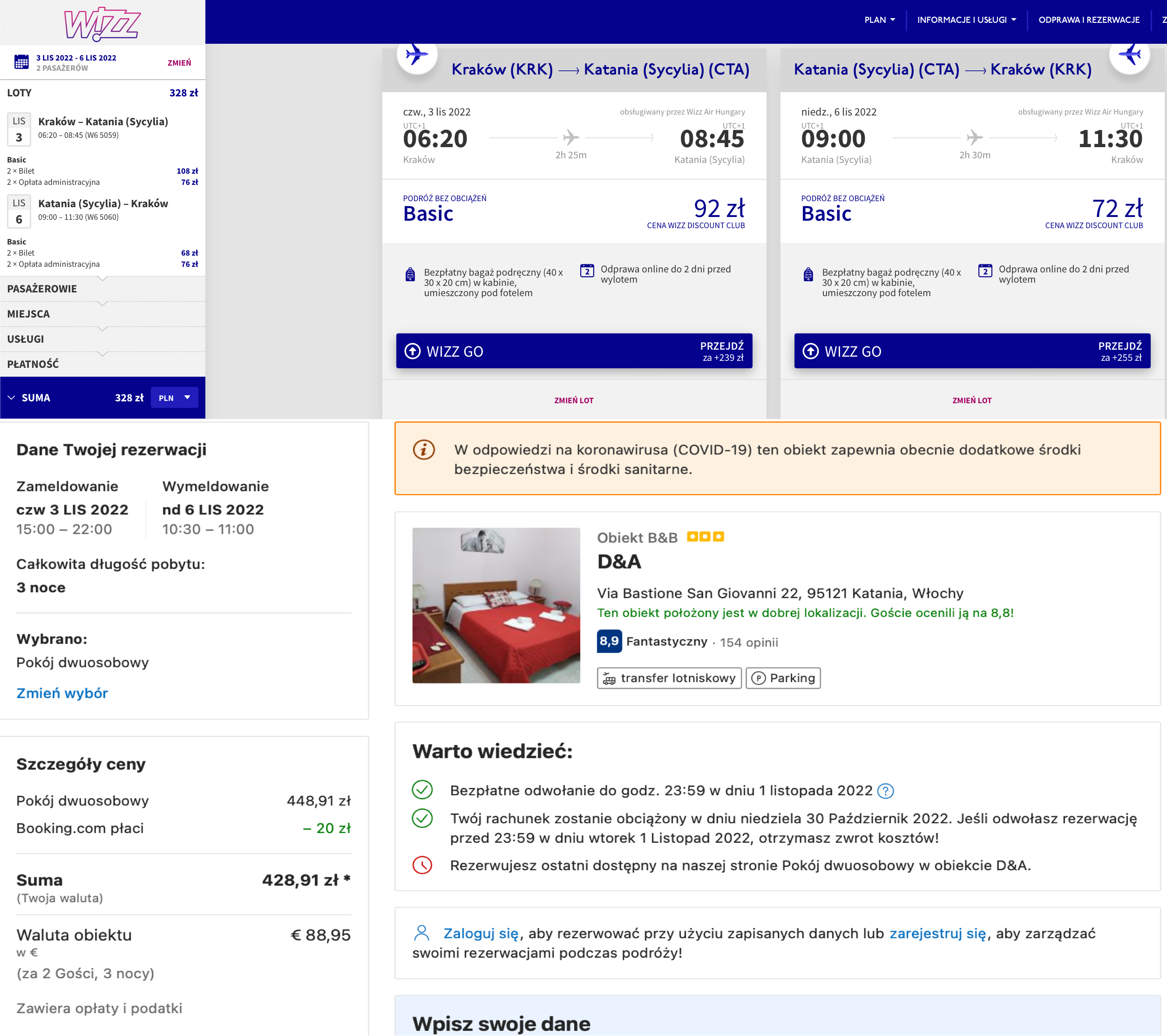Click the hotel name D&A

619,562
